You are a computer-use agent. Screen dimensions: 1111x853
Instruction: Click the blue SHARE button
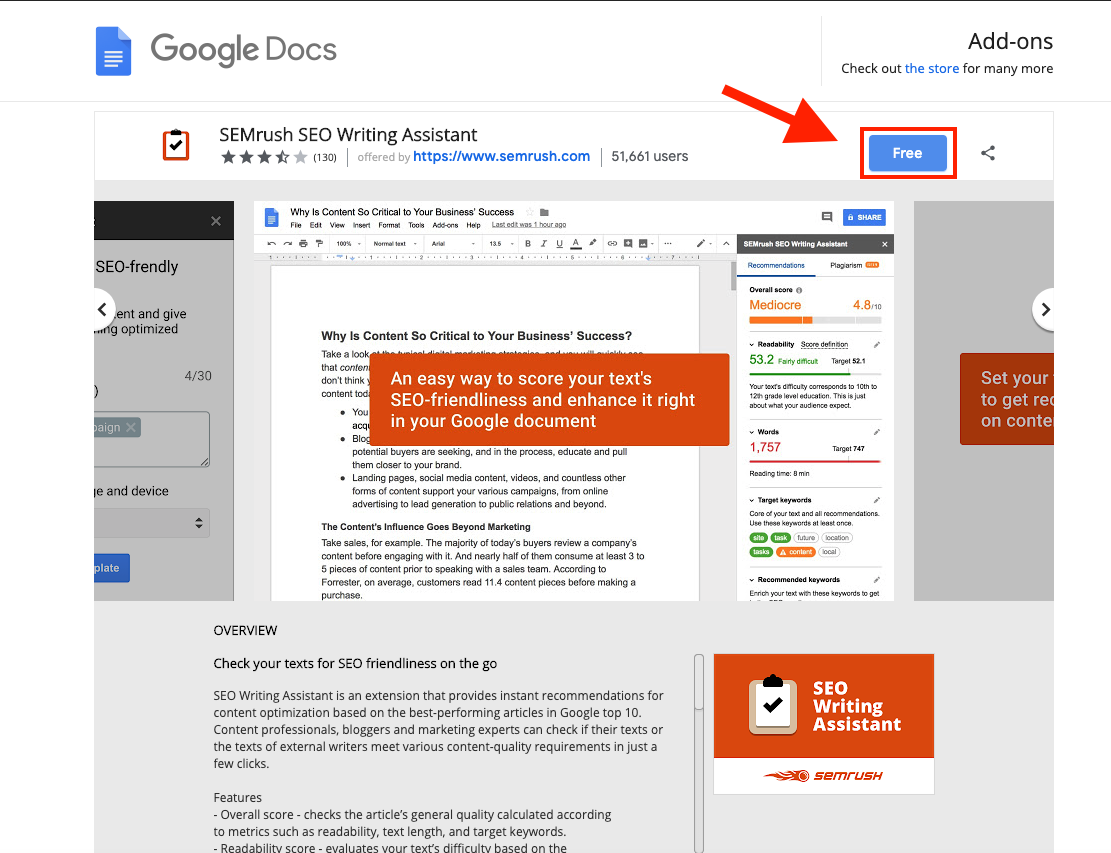[x=864, y=218]
